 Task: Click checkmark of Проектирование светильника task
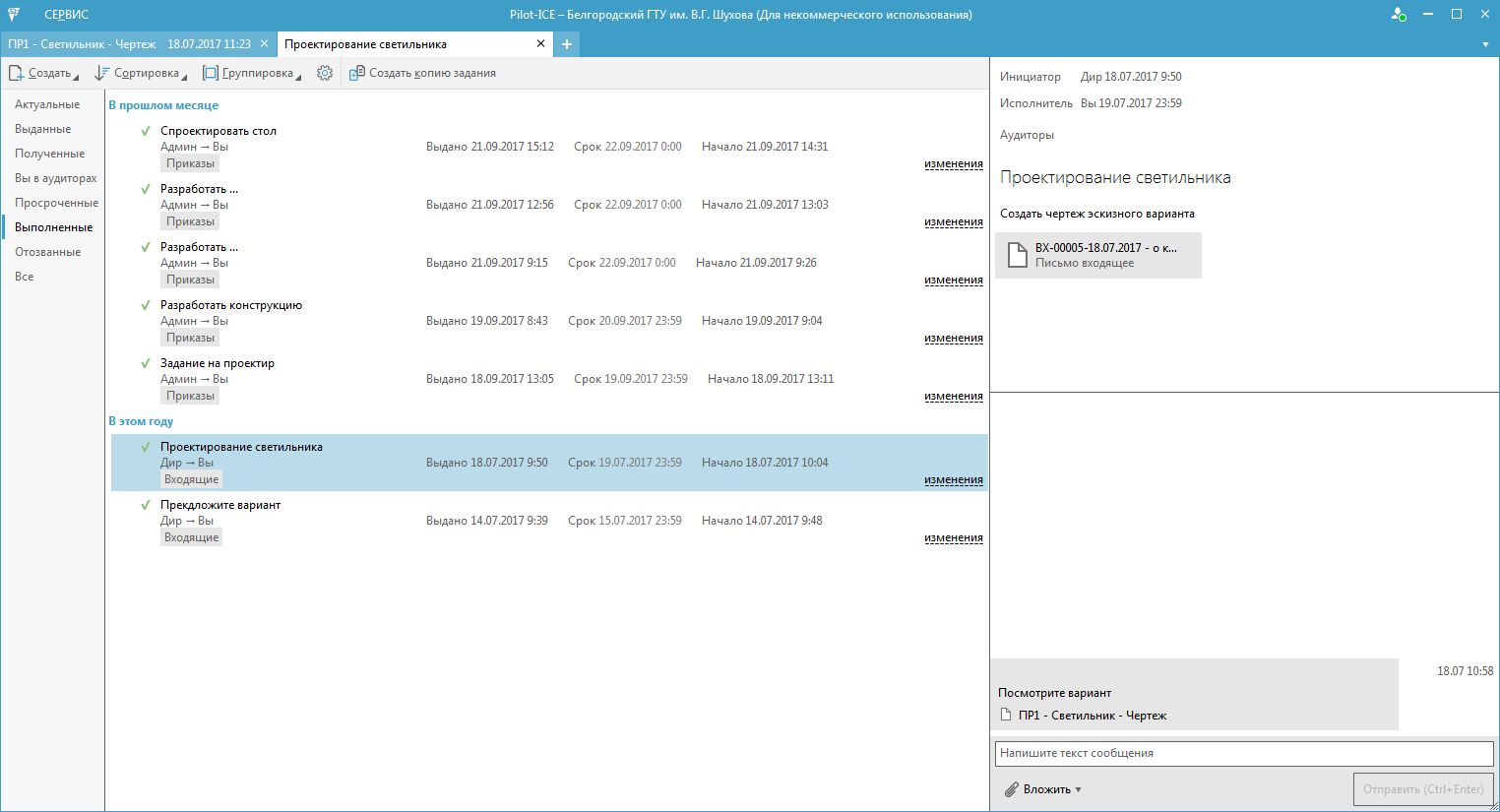click(146, 447)
